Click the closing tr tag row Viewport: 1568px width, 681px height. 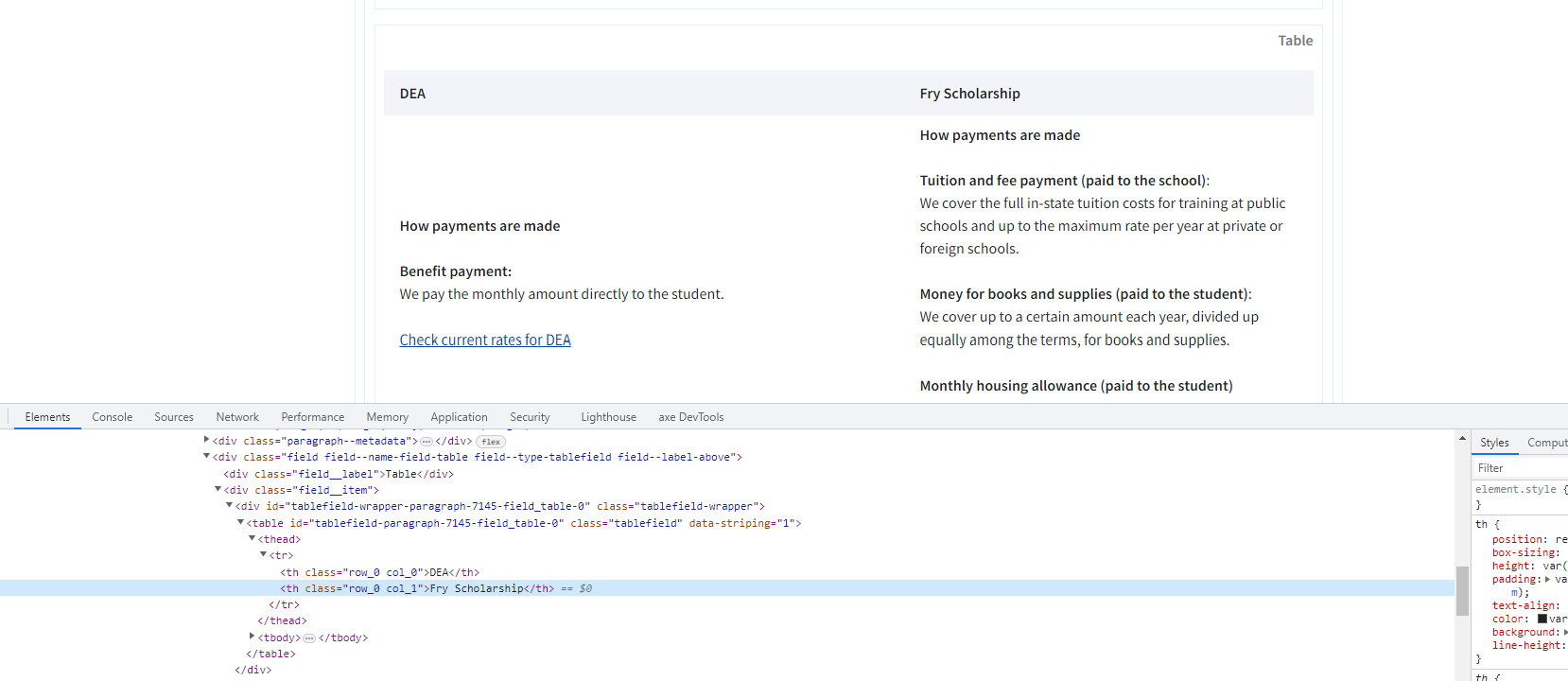point(284,605)
